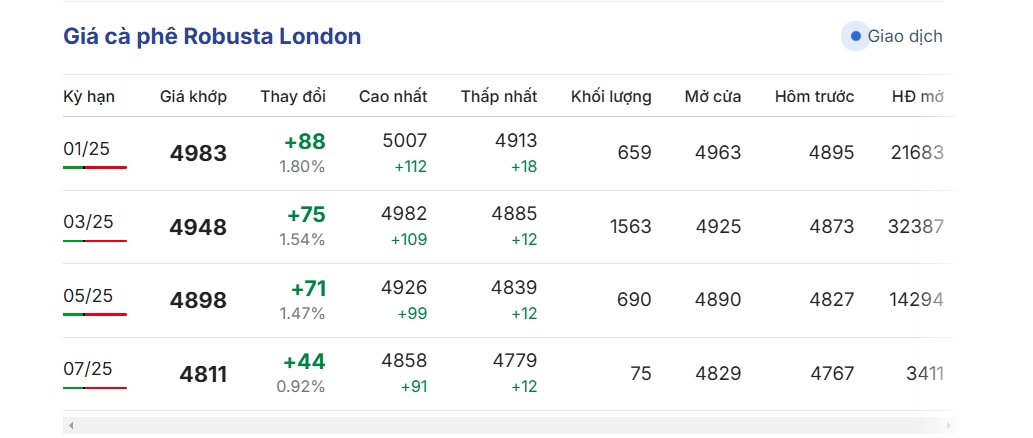1033x438 pixels.
Task: Click the Giao dịch status label
Action: (x=905, y=36)
